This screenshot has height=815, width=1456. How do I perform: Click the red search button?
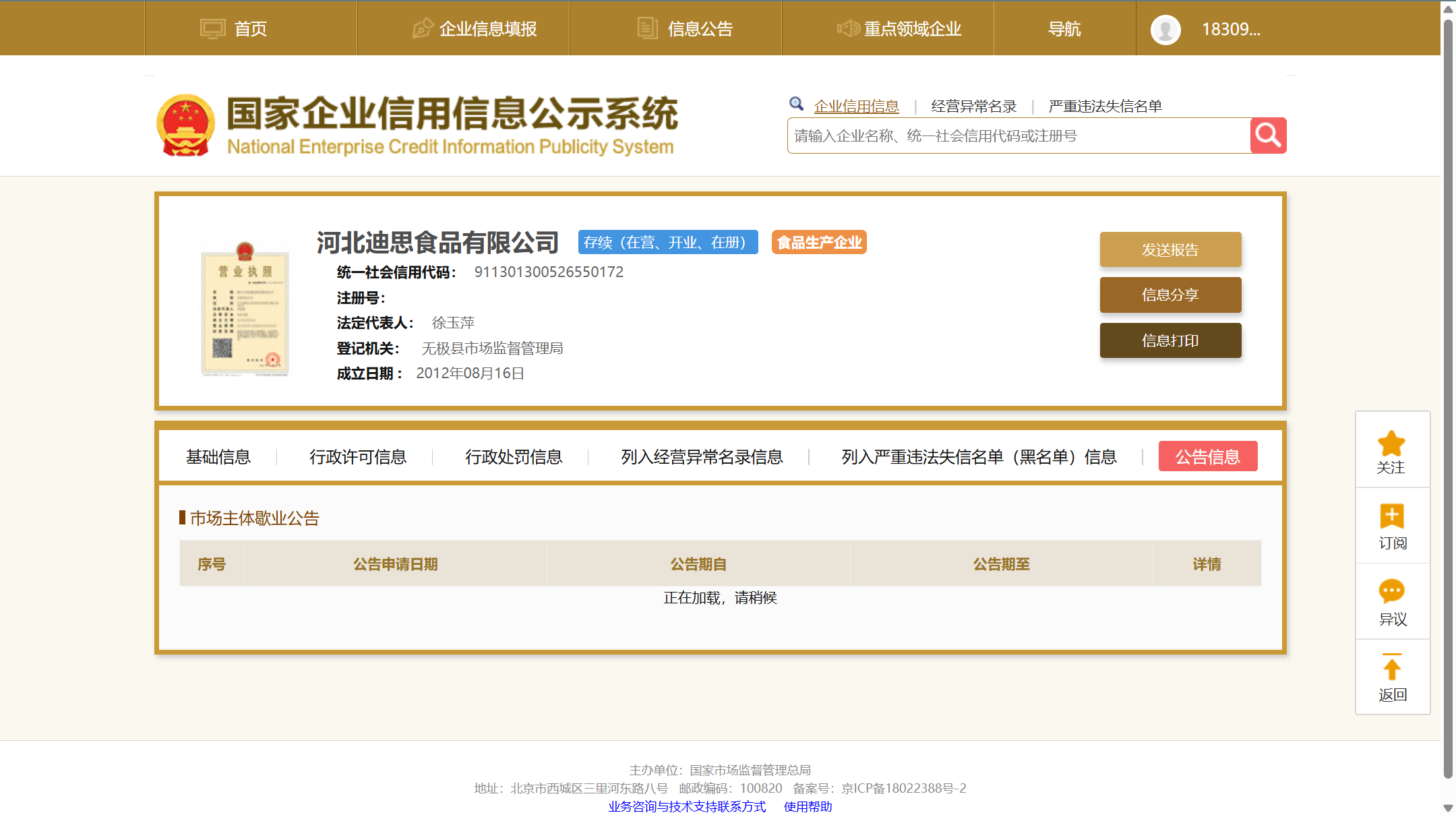(x=1268, y=135)
